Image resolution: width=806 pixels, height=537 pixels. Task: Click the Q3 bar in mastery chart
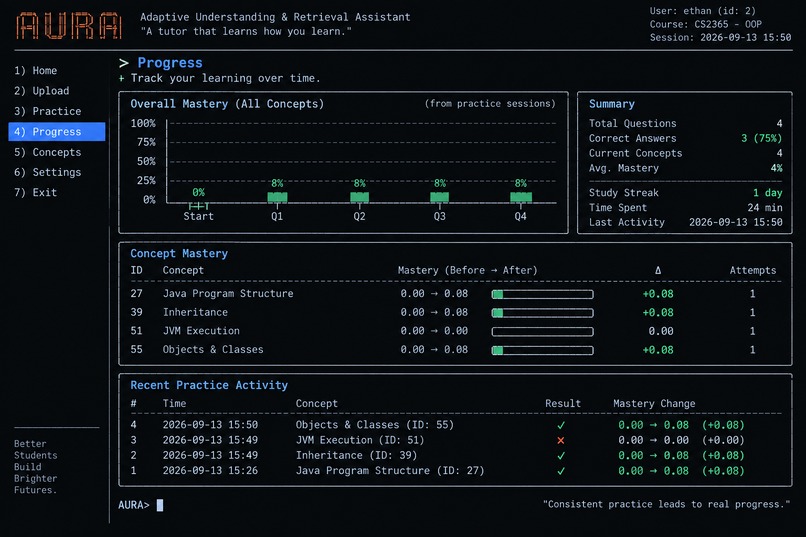[x=439, y=197]
